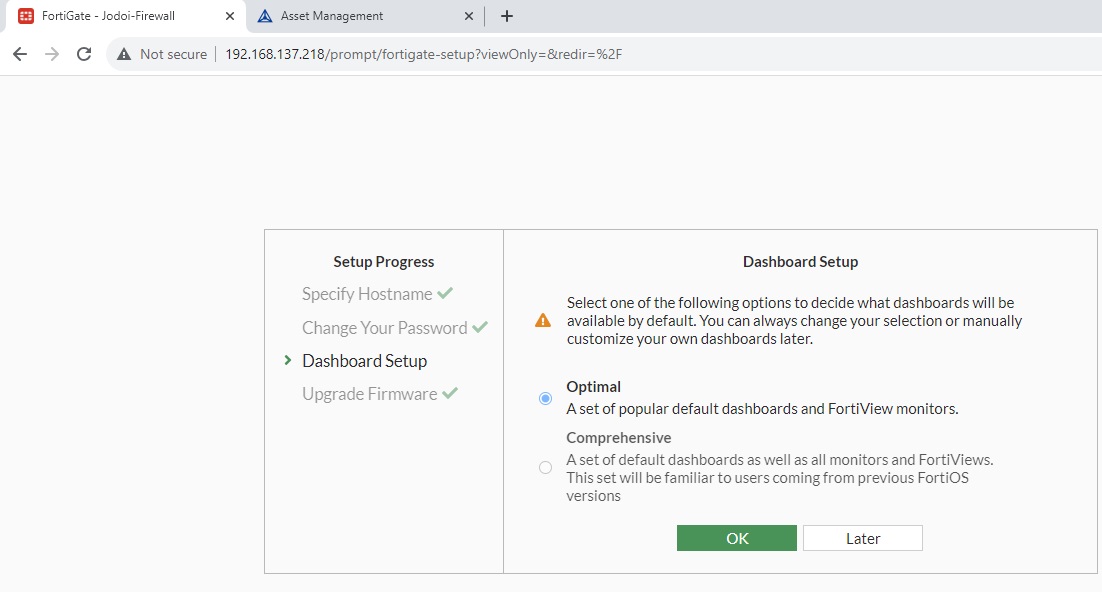Select the Change Your Password step
This screenshot has height=592, width=1102.
(384, 328)
